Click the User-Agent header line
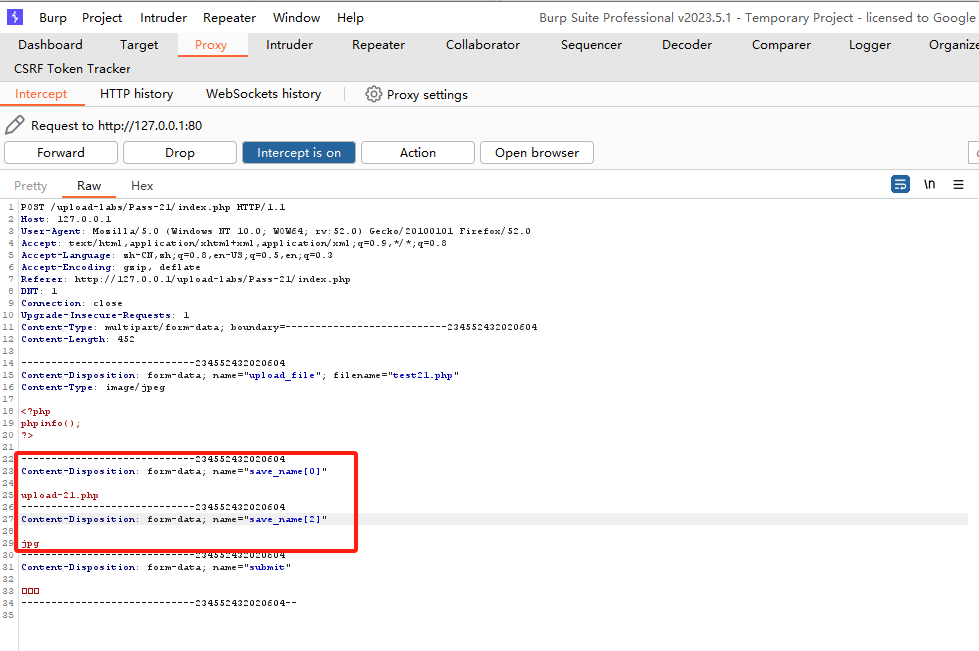This screenshot has width=979, height=651. click(275, 231)
